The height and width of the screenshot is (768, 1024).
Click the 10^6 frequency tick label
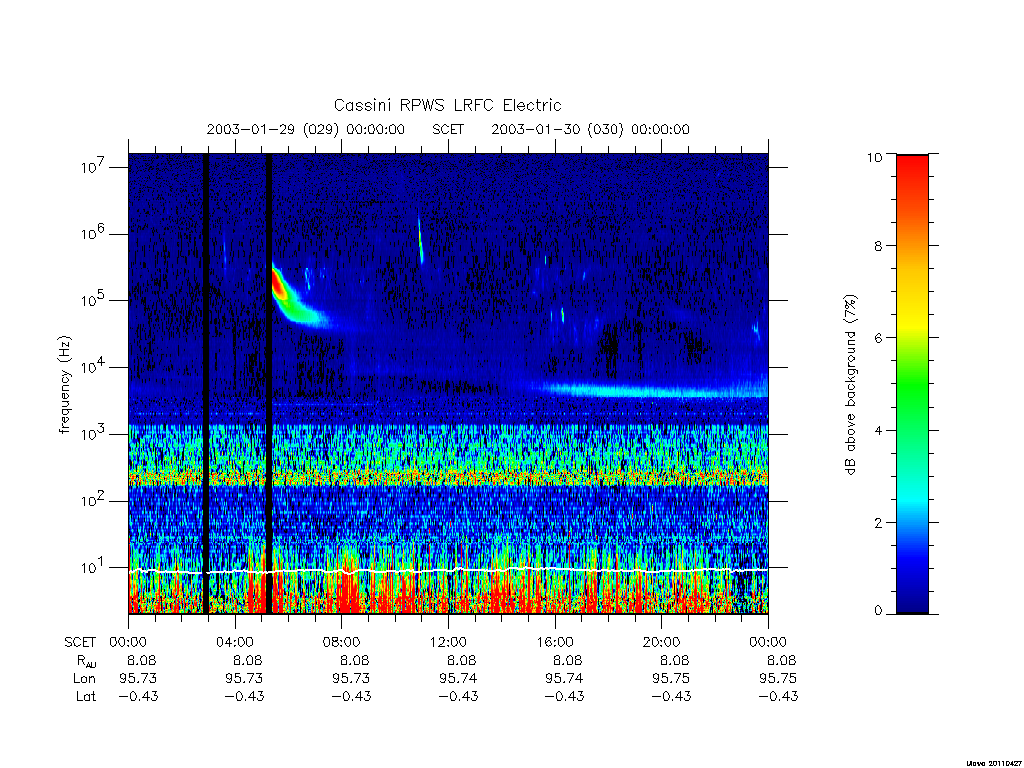pos(94,233)
